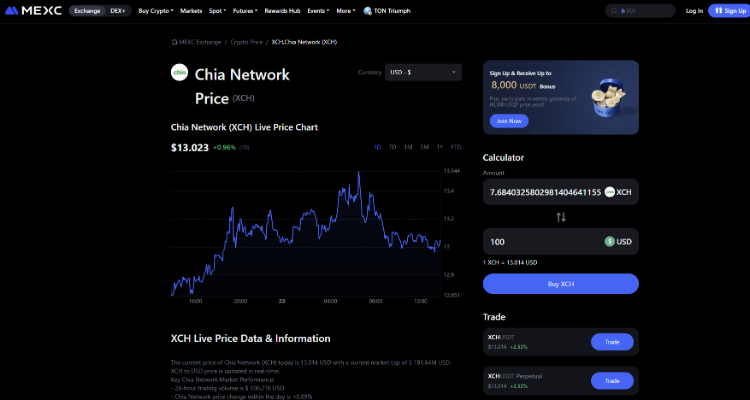
Task: Expand the Buy Crypto menu
Action: click(x=156, y=11)
